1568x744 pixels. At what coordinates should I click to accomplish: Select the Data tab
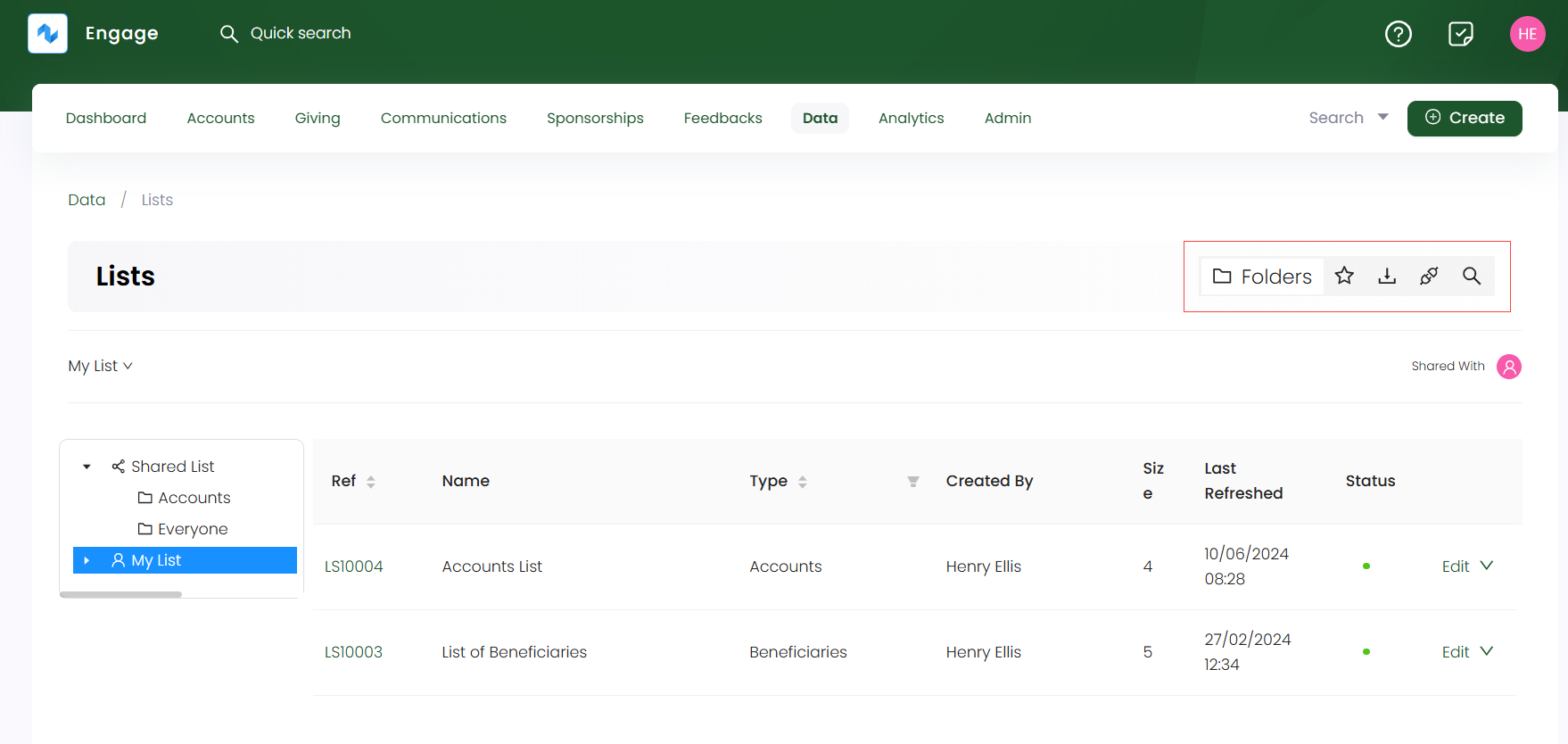[820, 118]
